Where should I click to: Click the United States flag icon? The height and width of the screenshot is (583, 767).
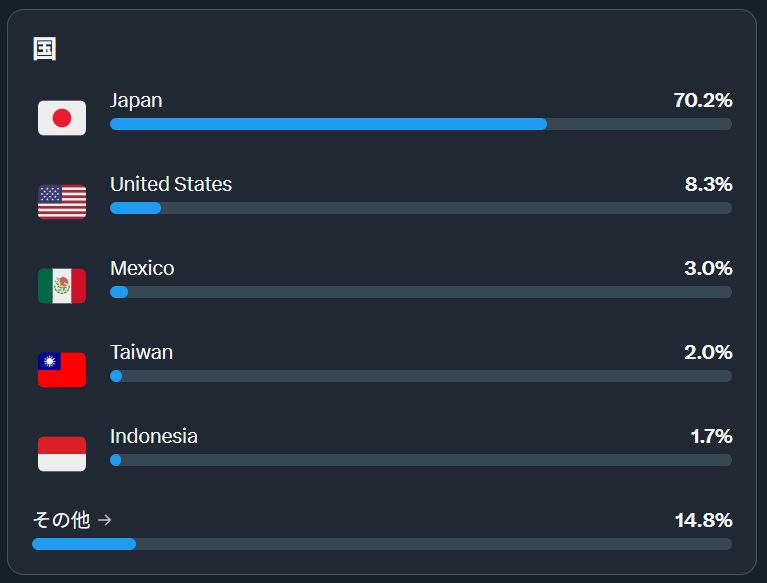tap(62, 202)
